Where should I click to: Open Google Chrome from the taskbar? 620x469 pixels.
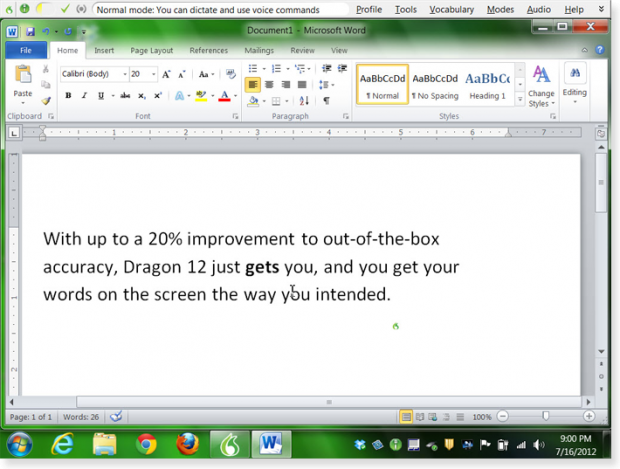pyautogui.click(x=146, y=444)
